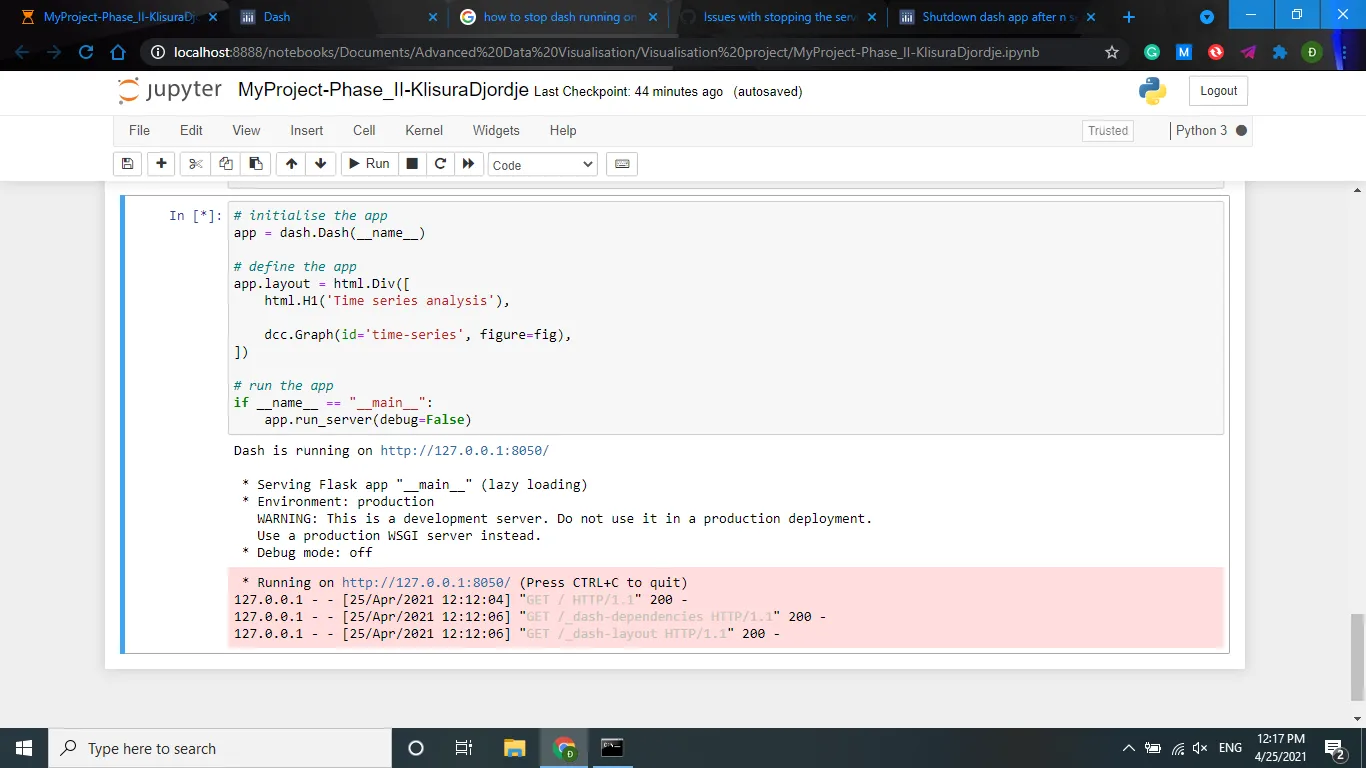
Task: Open cell type dropdown showing Code
Action: pyautogui.click(x=543, y=165)
